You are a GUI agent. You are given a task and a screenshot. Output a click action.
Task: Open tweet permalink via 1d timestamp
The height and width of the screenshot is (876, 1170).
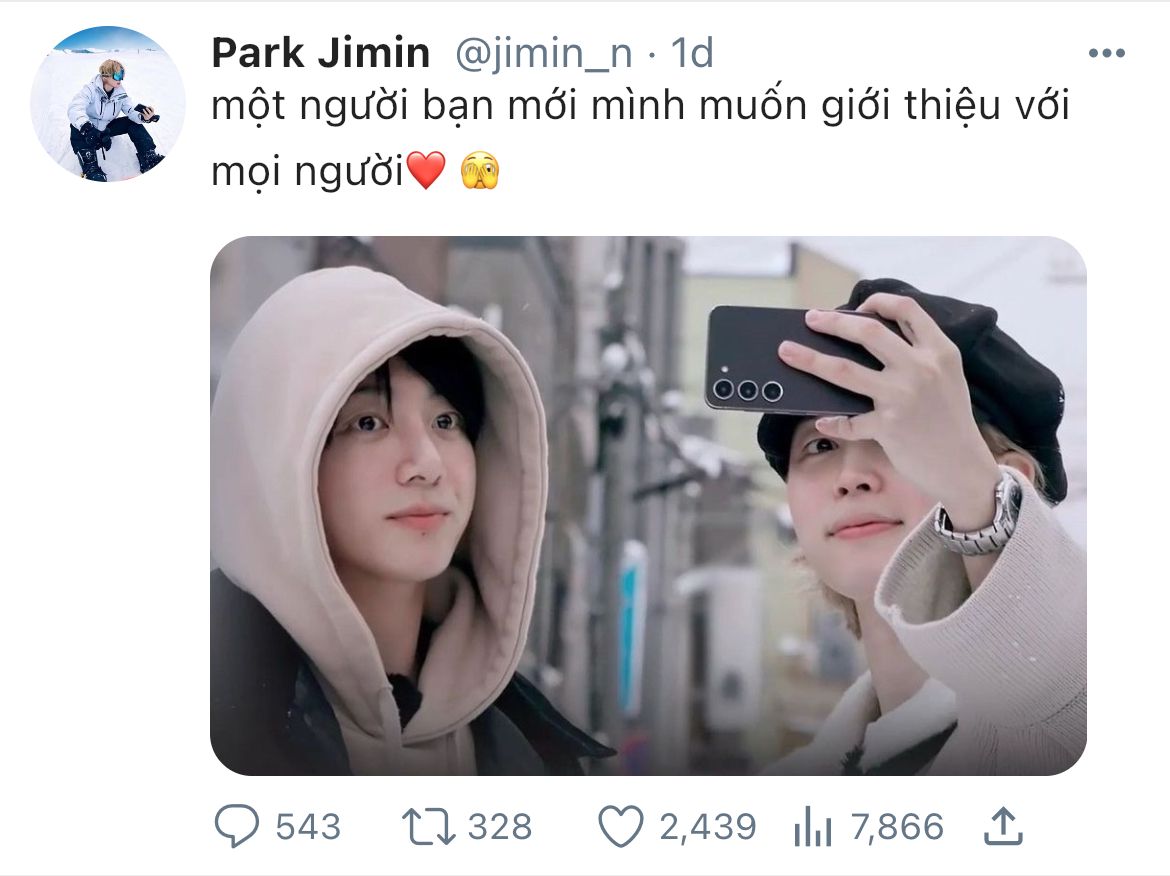click(692, 53)
